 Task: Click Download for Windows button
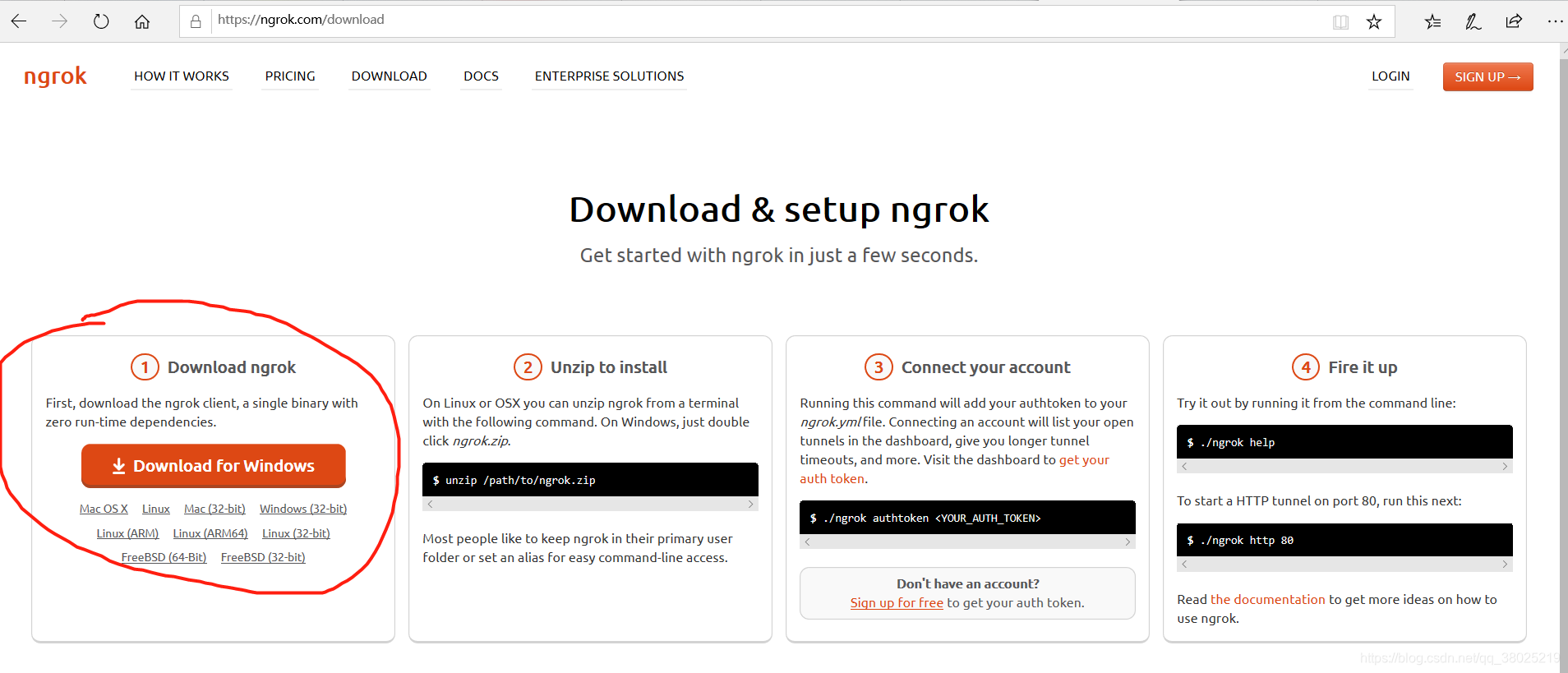click(x=214, y=466)
